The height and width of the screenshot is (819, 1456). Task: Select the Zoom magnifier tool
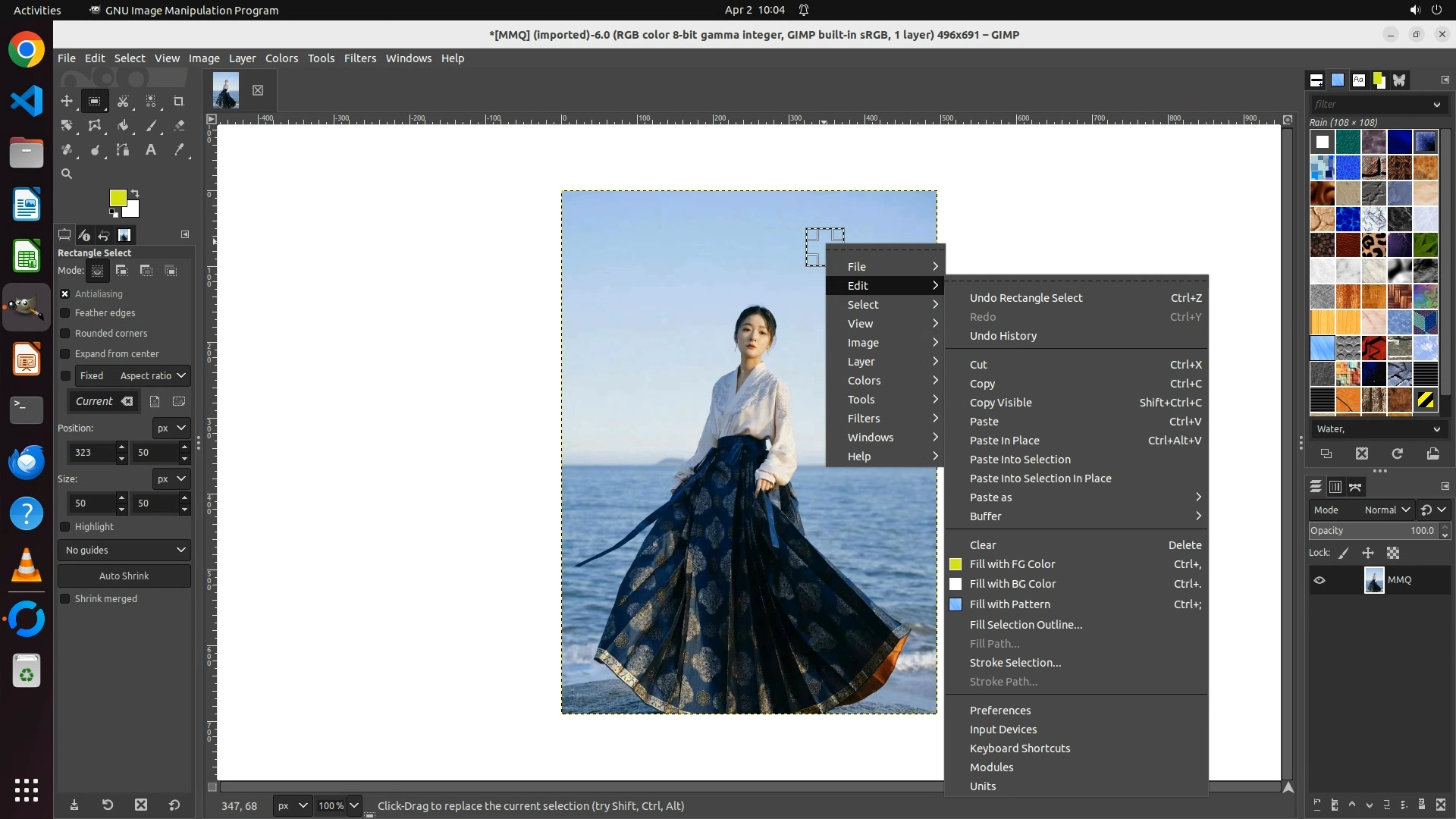pos(67,174)
